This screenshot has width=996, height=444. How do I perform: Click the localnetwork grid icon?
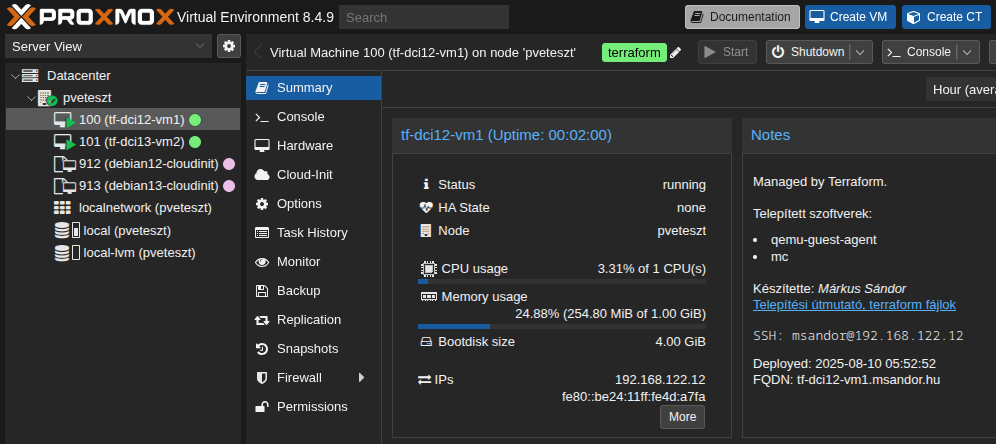click(62, 208)
